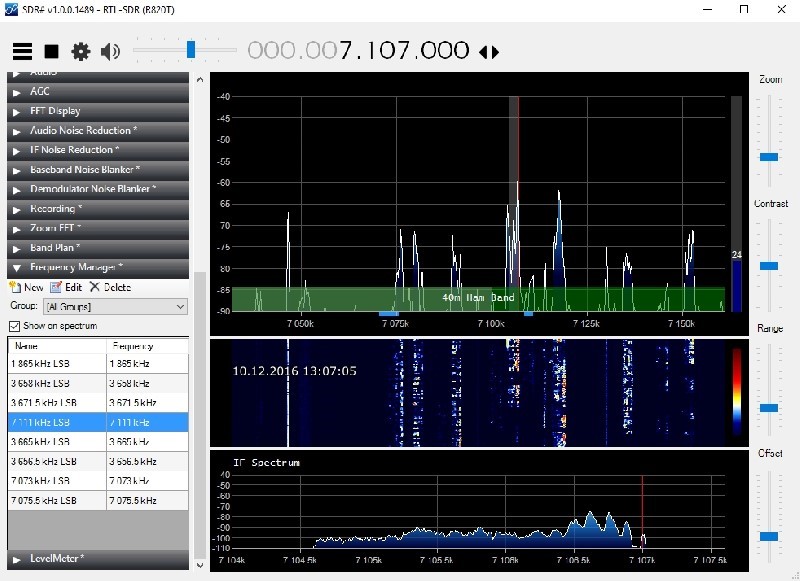
Task: Click Edit in Frequency Manager
Action: [66, 287]
